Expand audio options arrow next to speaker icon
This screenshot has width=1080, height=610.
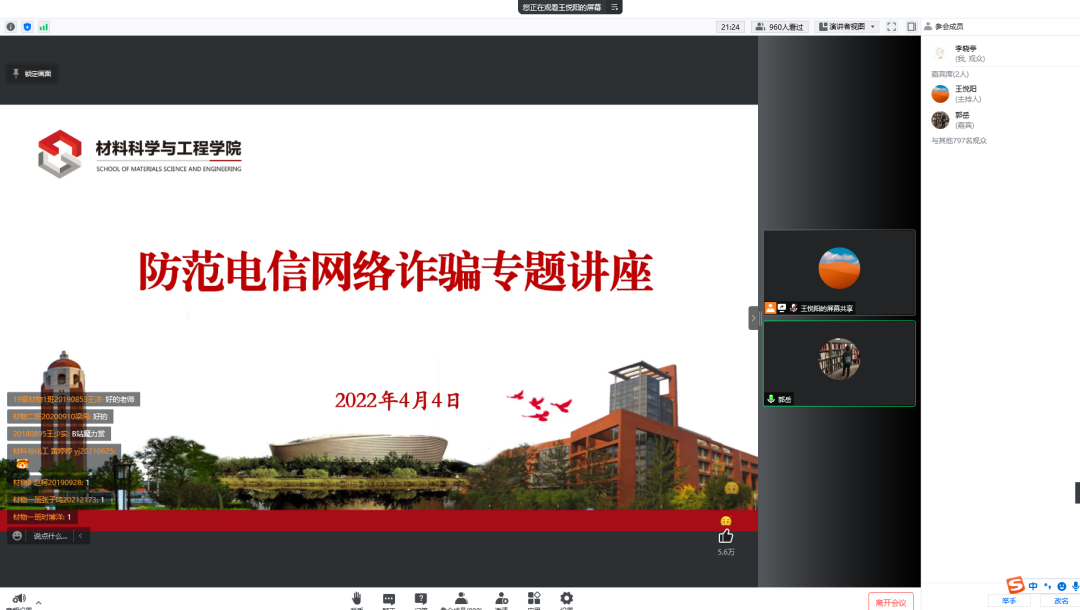(39, 602)
